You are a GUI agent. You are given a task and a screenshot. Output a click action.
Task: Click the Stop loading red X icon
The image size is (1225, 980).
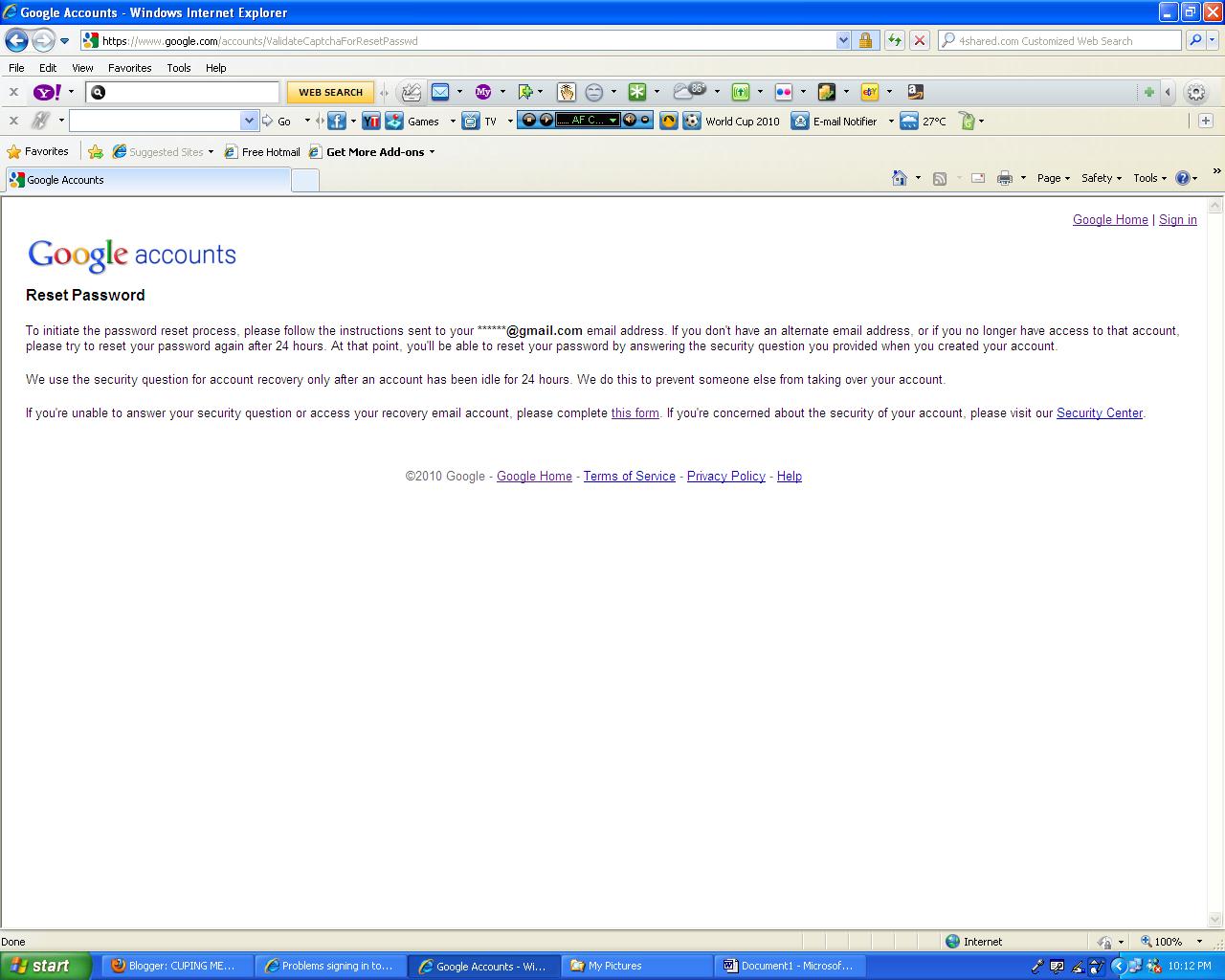(x=919, y=40)
